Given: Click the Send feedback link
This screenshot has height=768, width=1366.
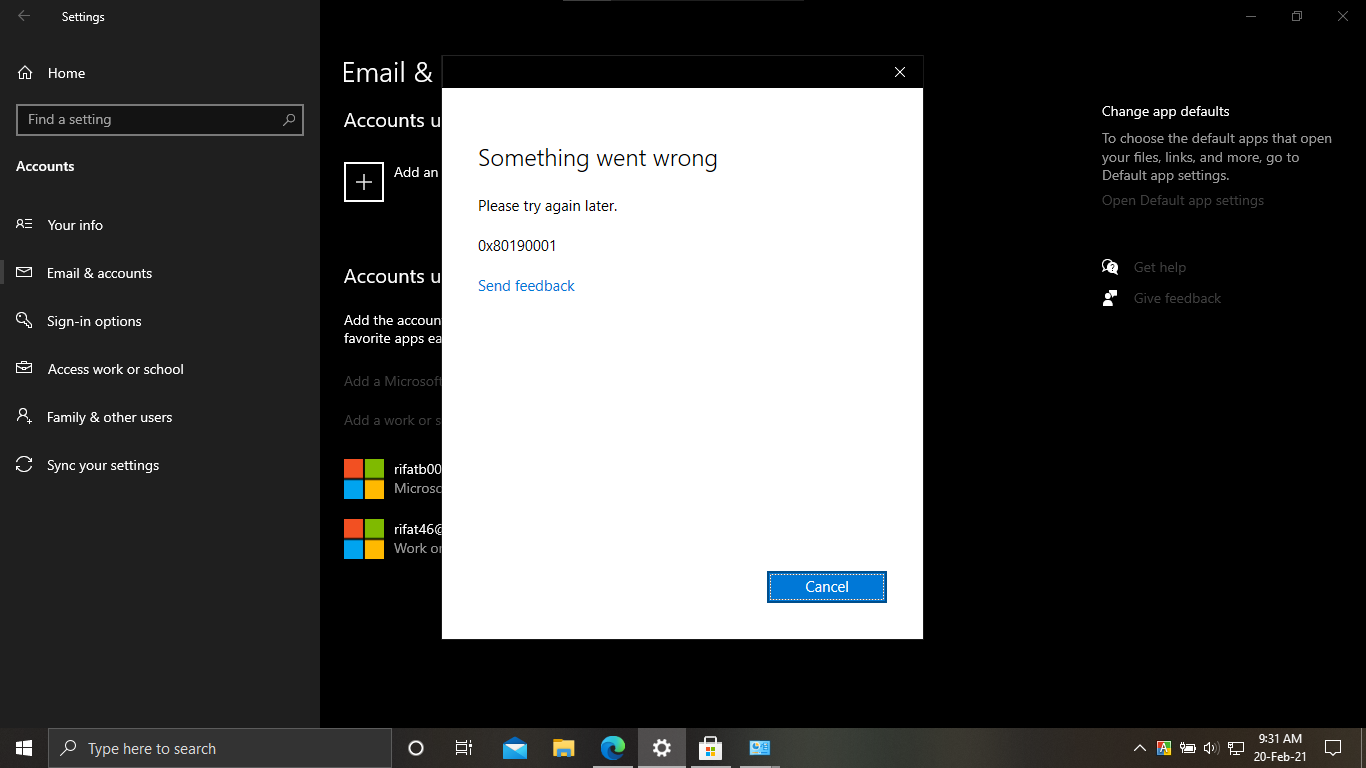Looking at the screenshot, I should 526,286.
